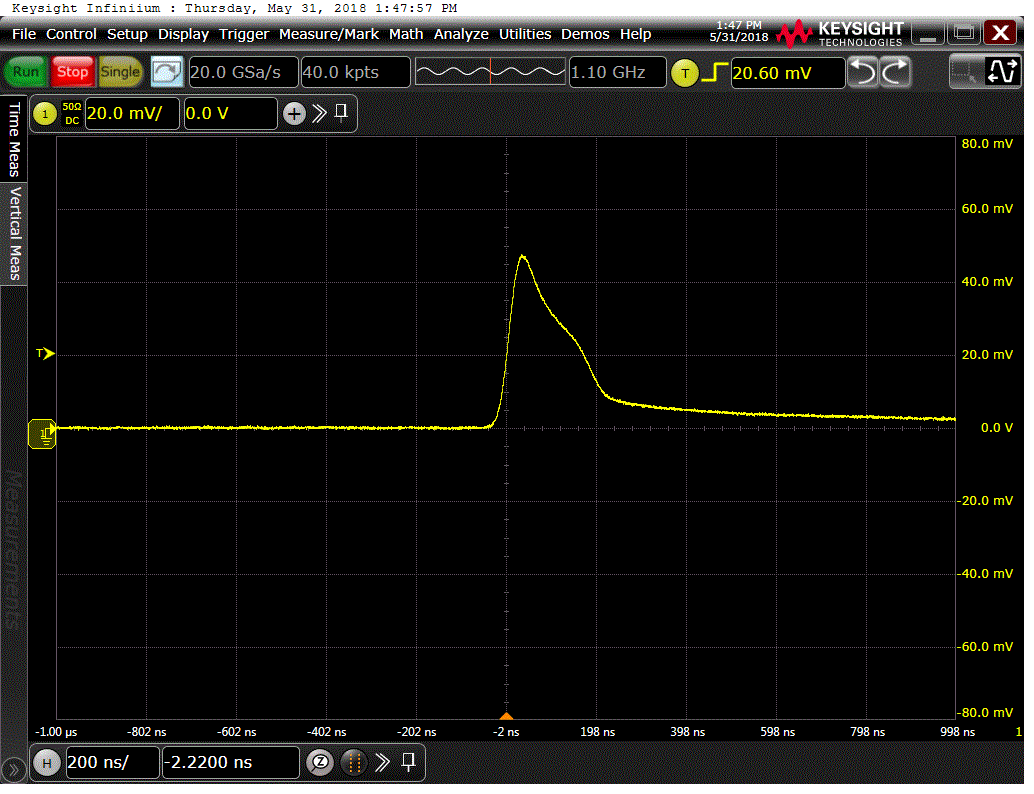Click the rising edge trigger slope icon
This screenshot has width=1034, height=794.
pyautogui.click(x=714, y=72)
